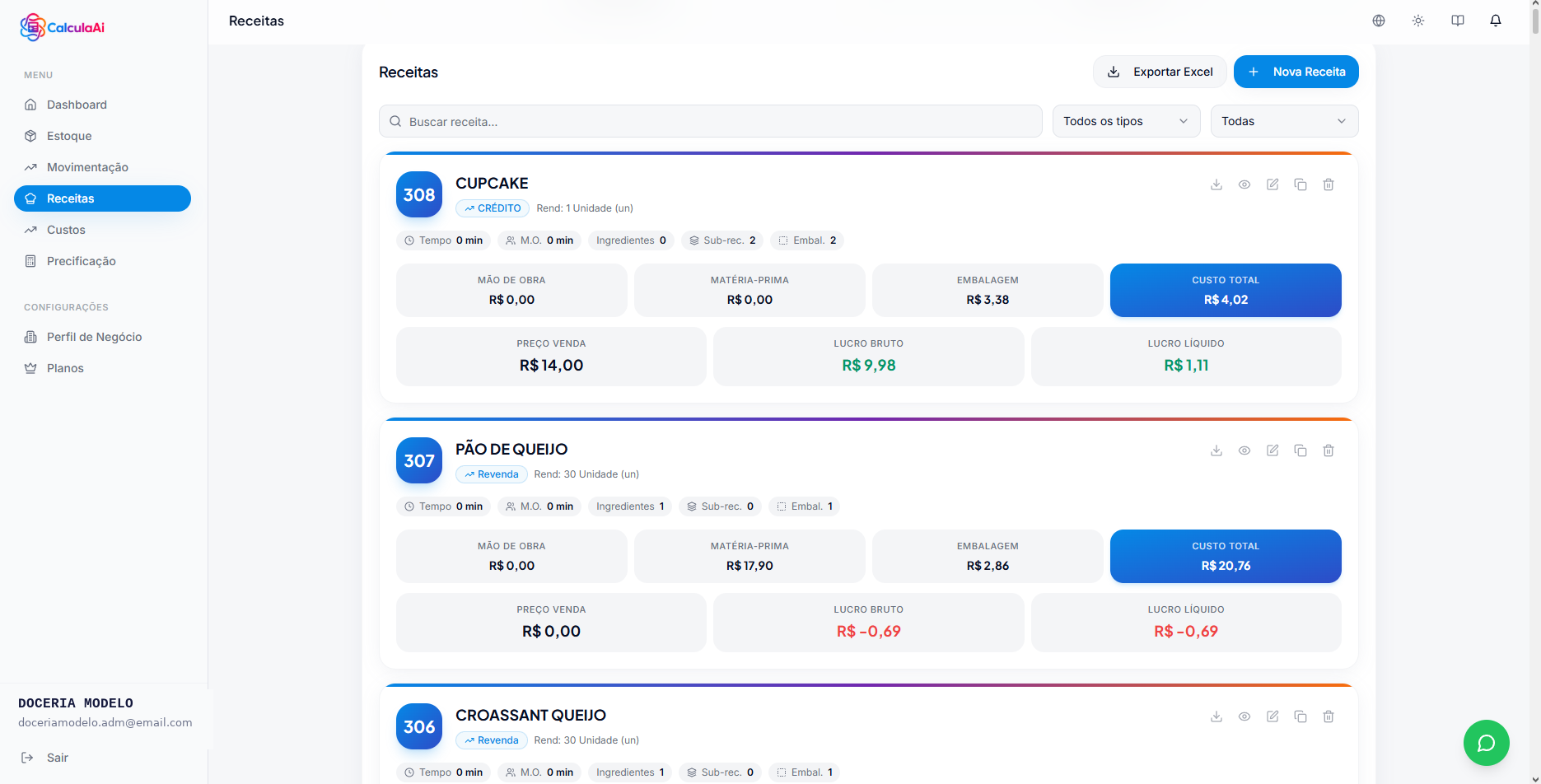Click the CalculaAi logo

click(63, 27)
